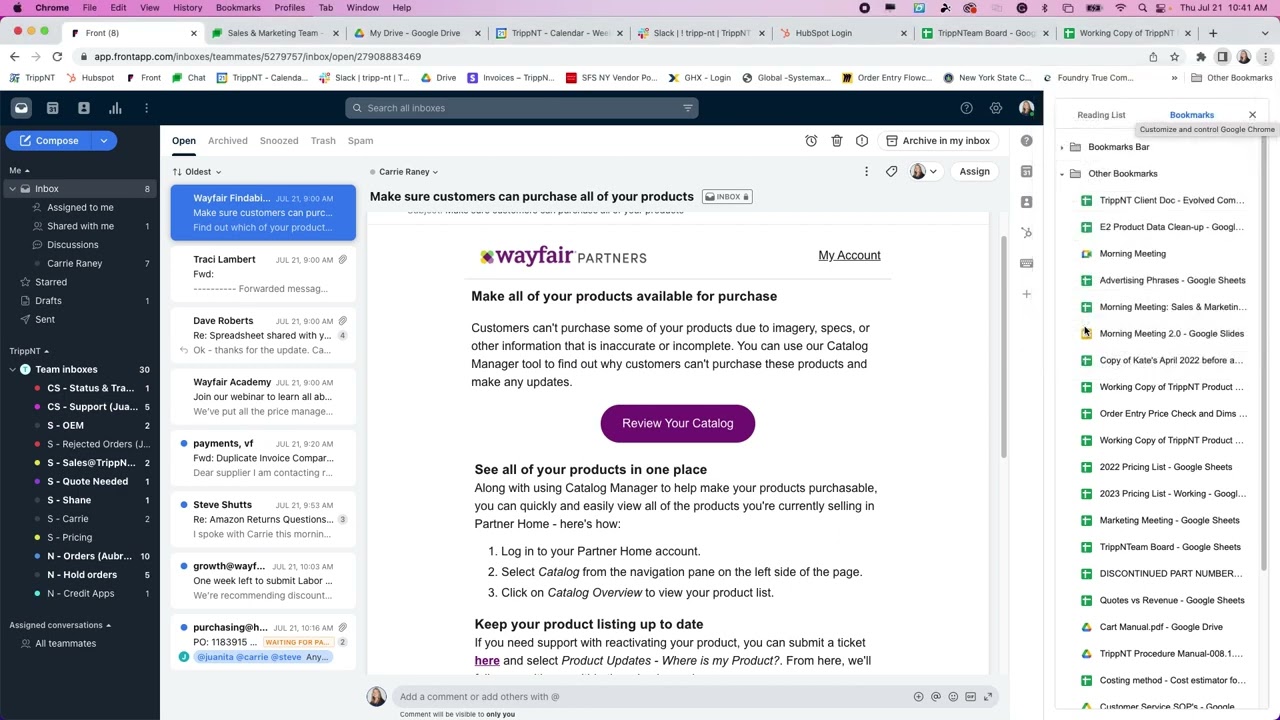1280x720 pixels.
Task: Click the Compose button
Action: (x=49, y=141)
